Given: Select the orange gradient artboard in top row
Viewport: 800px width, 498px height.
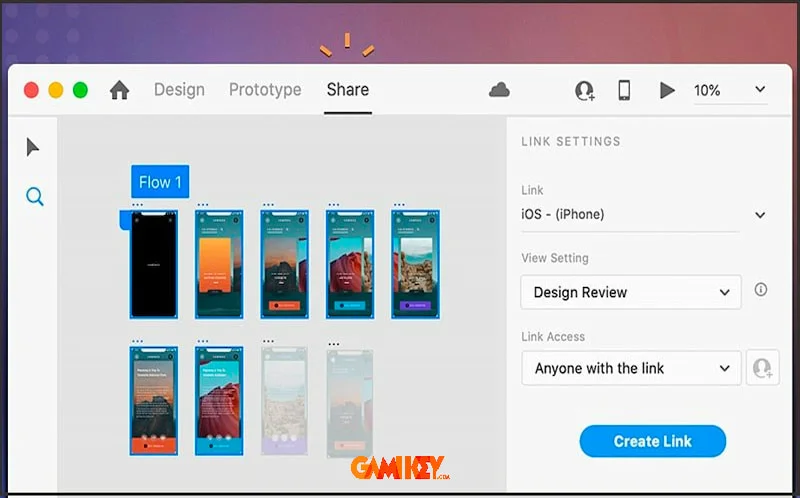Looking at the screenshot, I should [x=219, y=264].
